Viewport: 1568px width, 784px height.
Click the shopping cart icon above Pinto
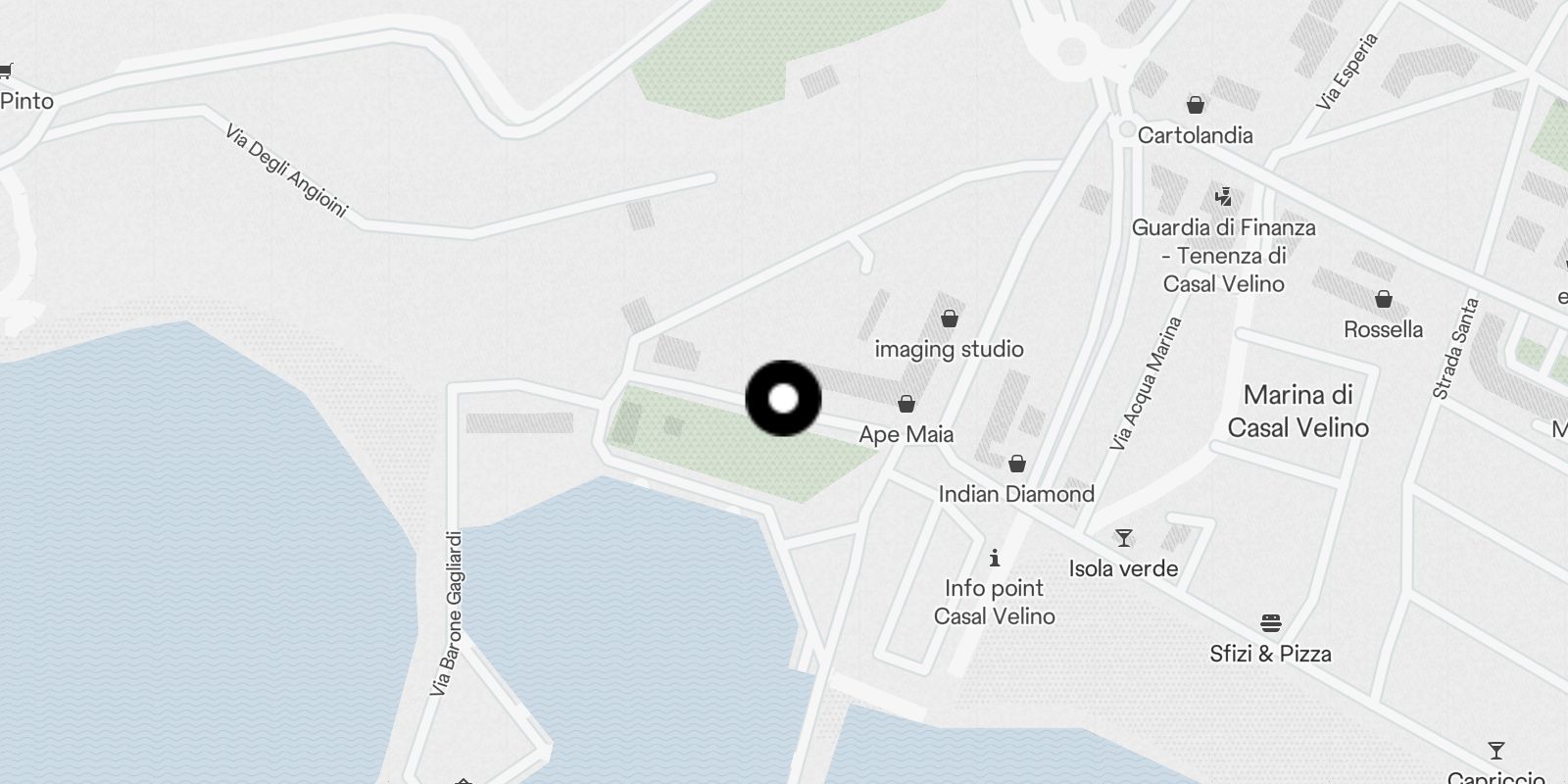tap(6, 71)
